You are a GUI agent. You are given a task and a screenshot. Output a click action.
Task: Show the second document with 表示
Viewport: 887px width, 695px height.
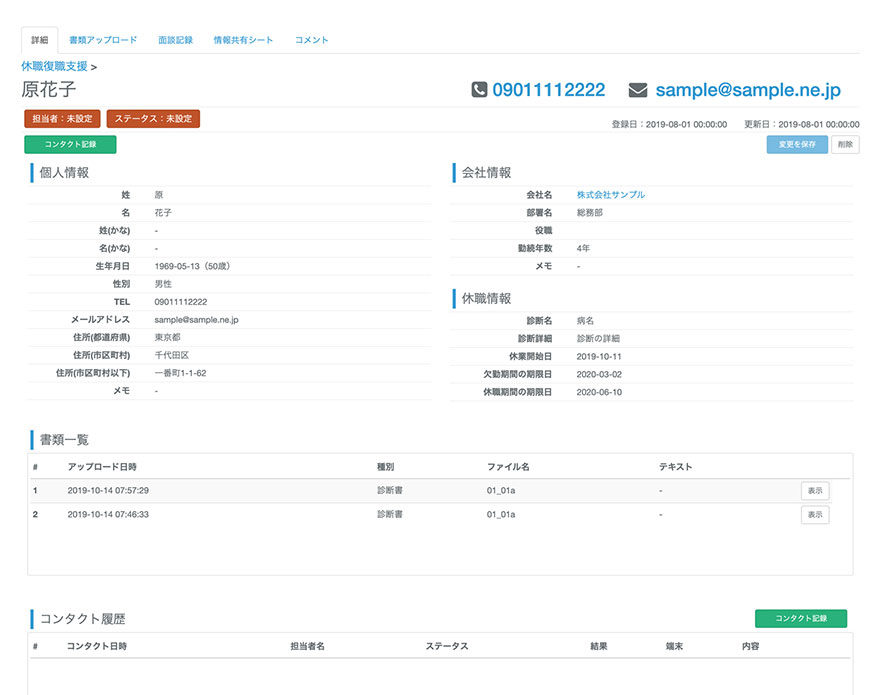(x=815, y=515)
